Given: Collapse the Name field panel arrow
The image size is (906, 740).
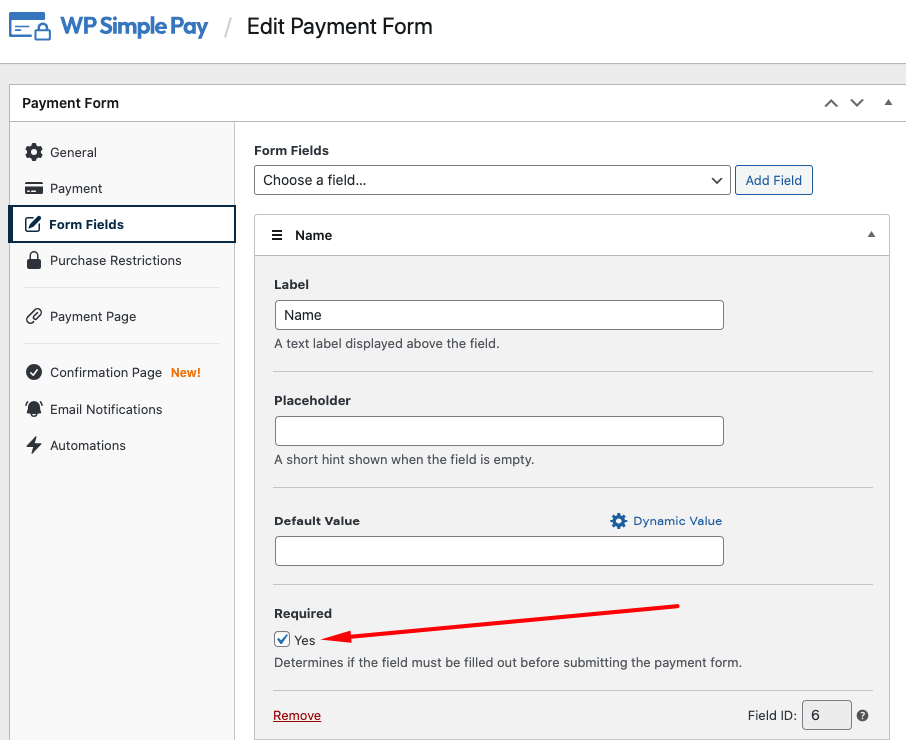Looking at the screenshot, I should [871, 235].
